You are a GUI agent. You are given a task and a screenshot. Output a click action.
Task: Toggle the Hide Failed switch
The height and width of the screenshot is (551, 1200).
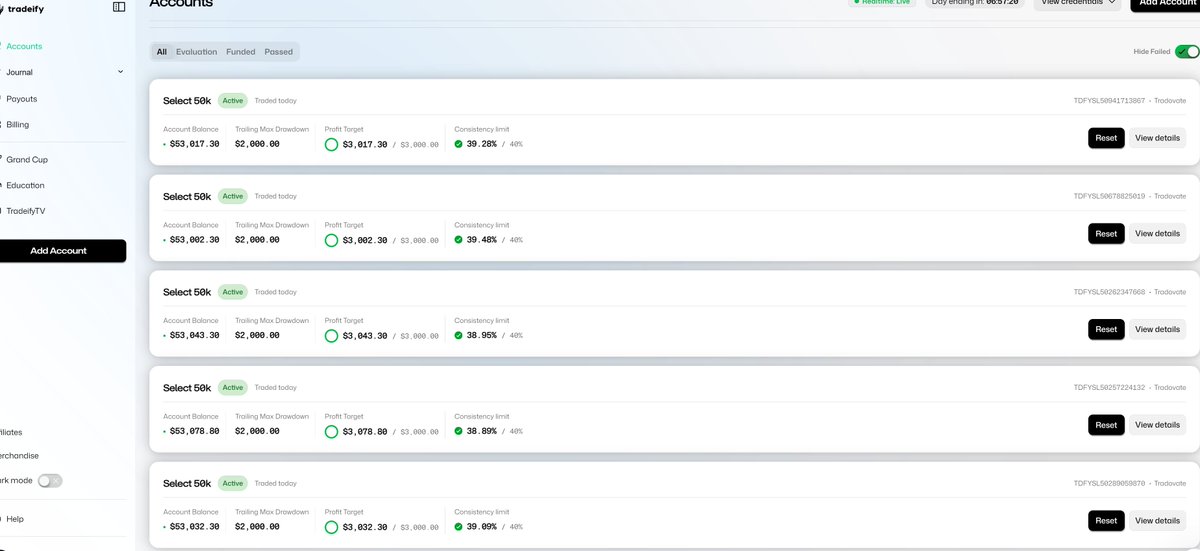(x=1187, y=52)
